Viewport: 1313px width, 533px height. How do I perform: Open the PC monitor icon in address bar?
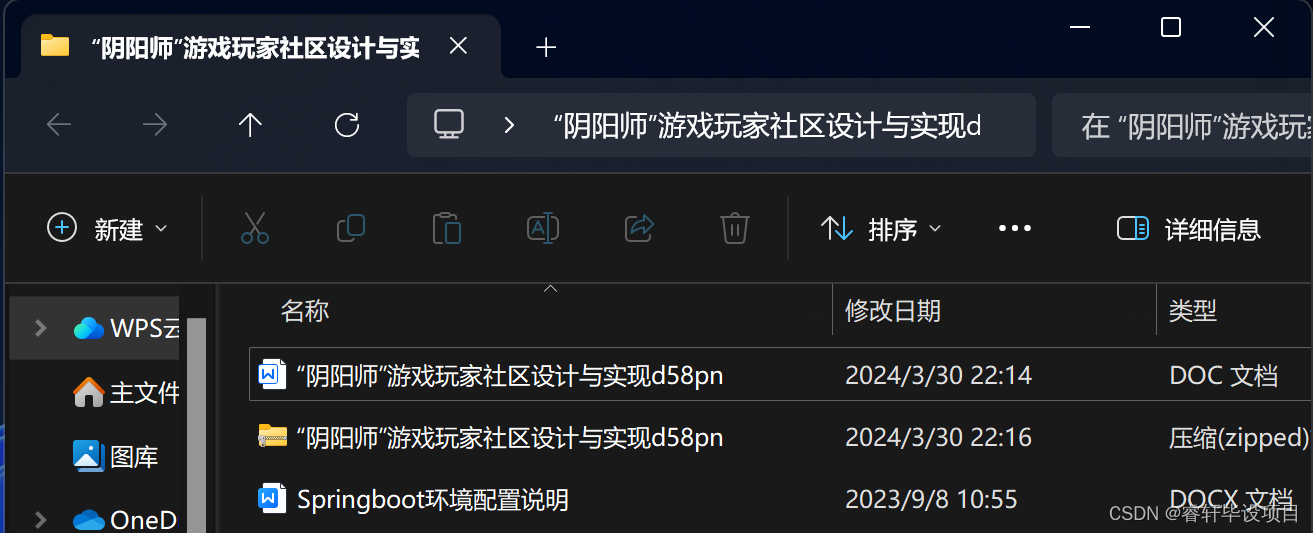[x=448, y=124]
